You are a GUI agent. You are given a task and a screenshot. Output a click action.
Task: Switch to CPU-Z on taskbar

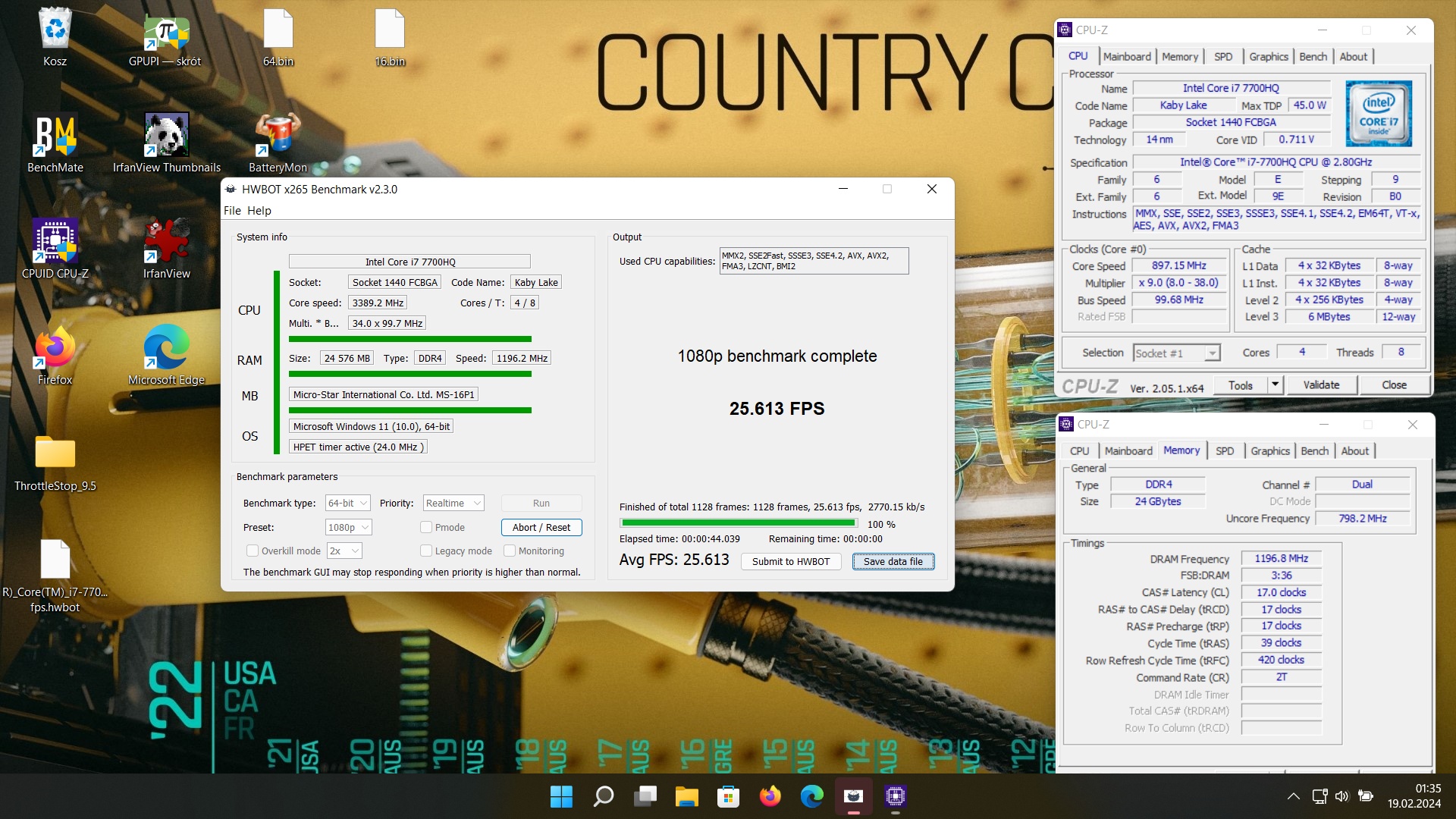895,796
